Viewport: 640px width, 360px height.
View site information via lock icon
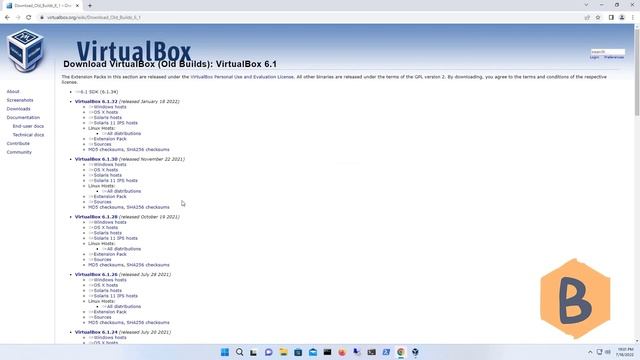[42, 18]
